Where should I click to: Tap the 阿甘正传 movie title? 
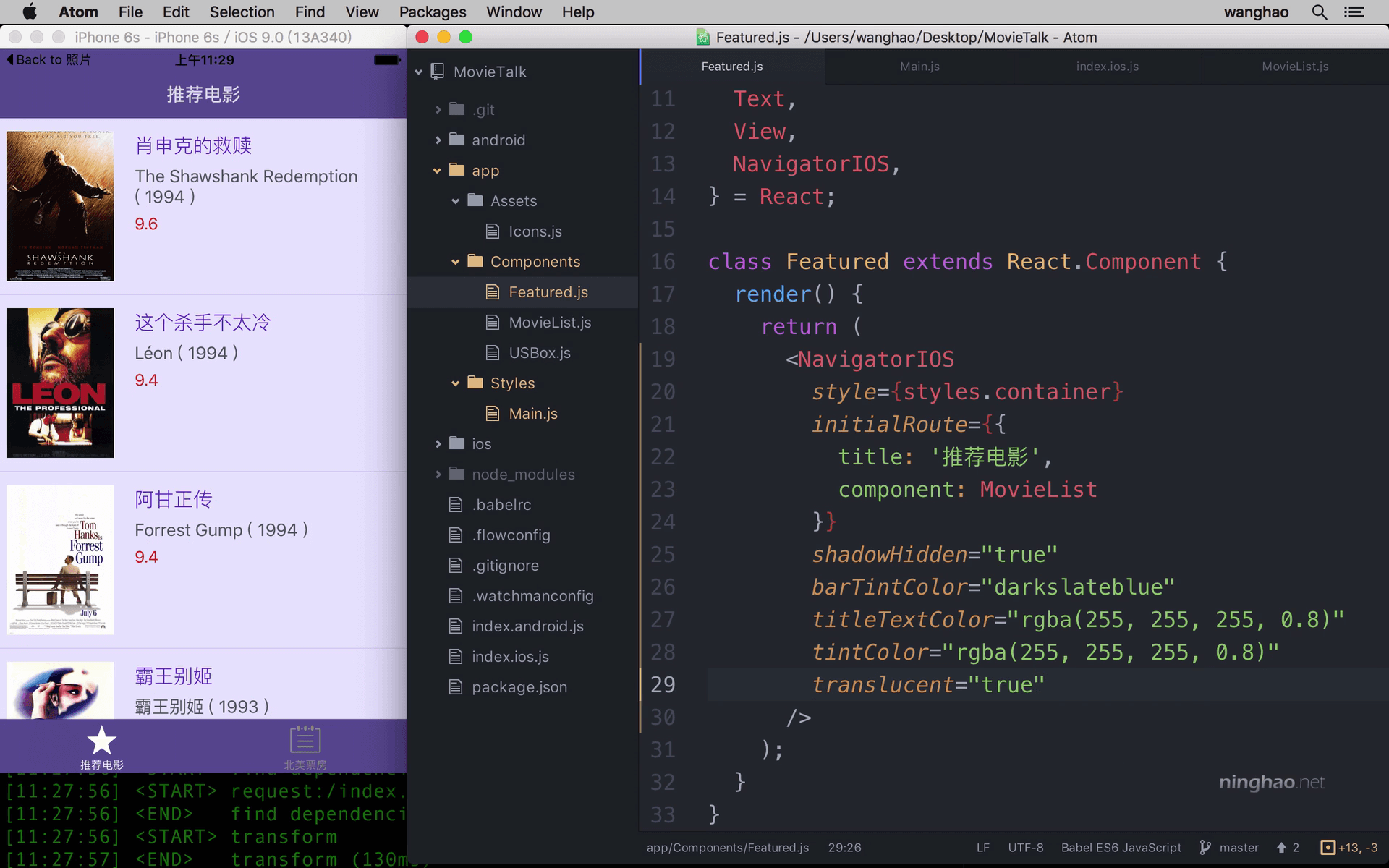(x=174, y=499)
